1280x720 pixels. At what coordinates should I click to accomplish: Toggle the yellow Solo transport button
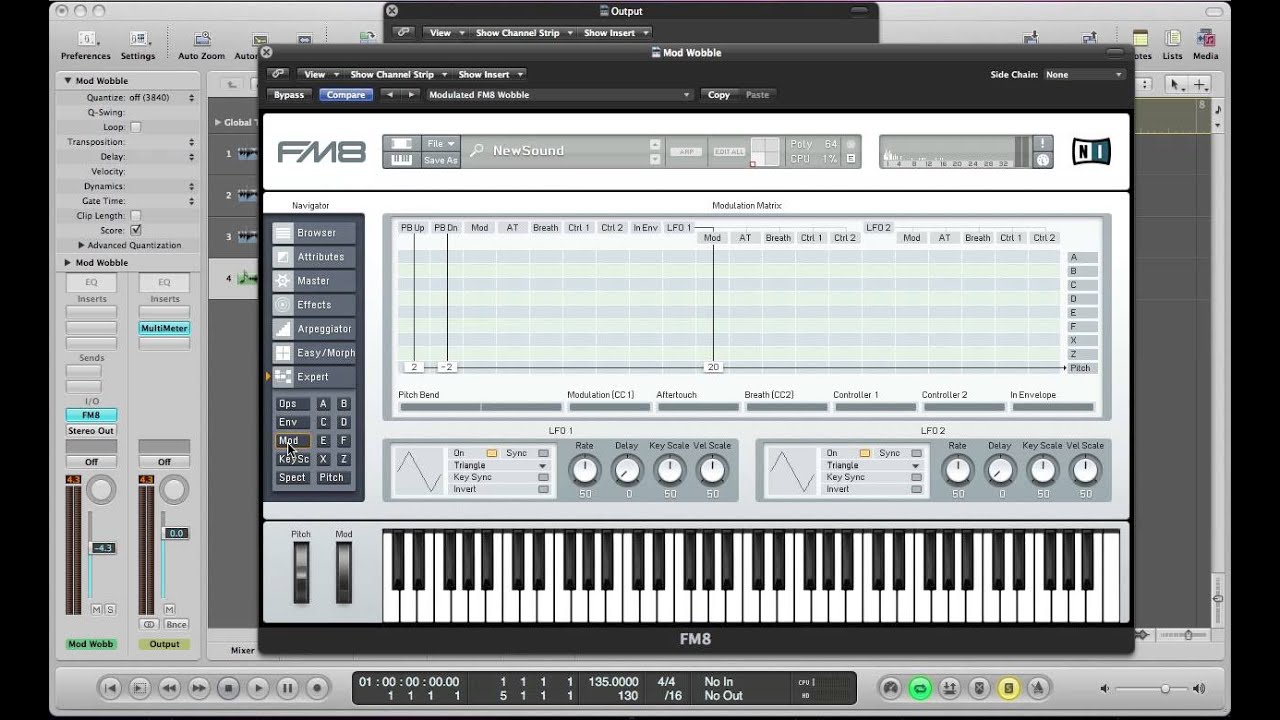pos(1009,688)
